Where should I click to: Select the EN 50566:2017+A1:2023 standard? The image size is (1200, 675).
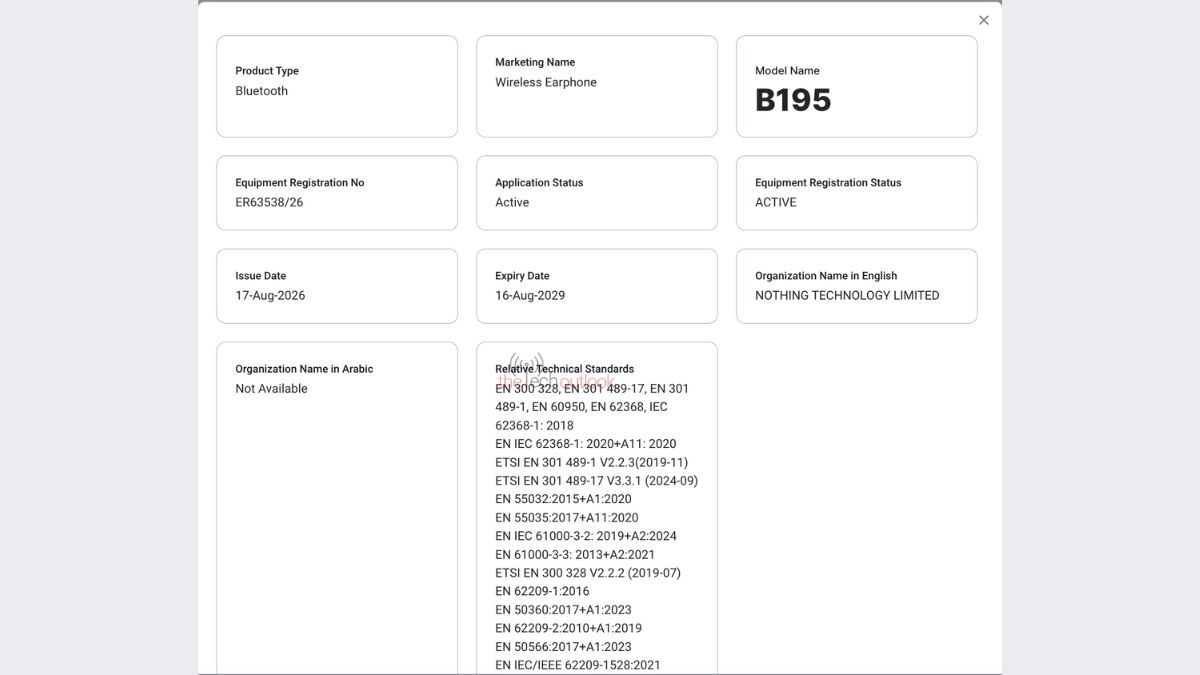click(x=563, y=647)
